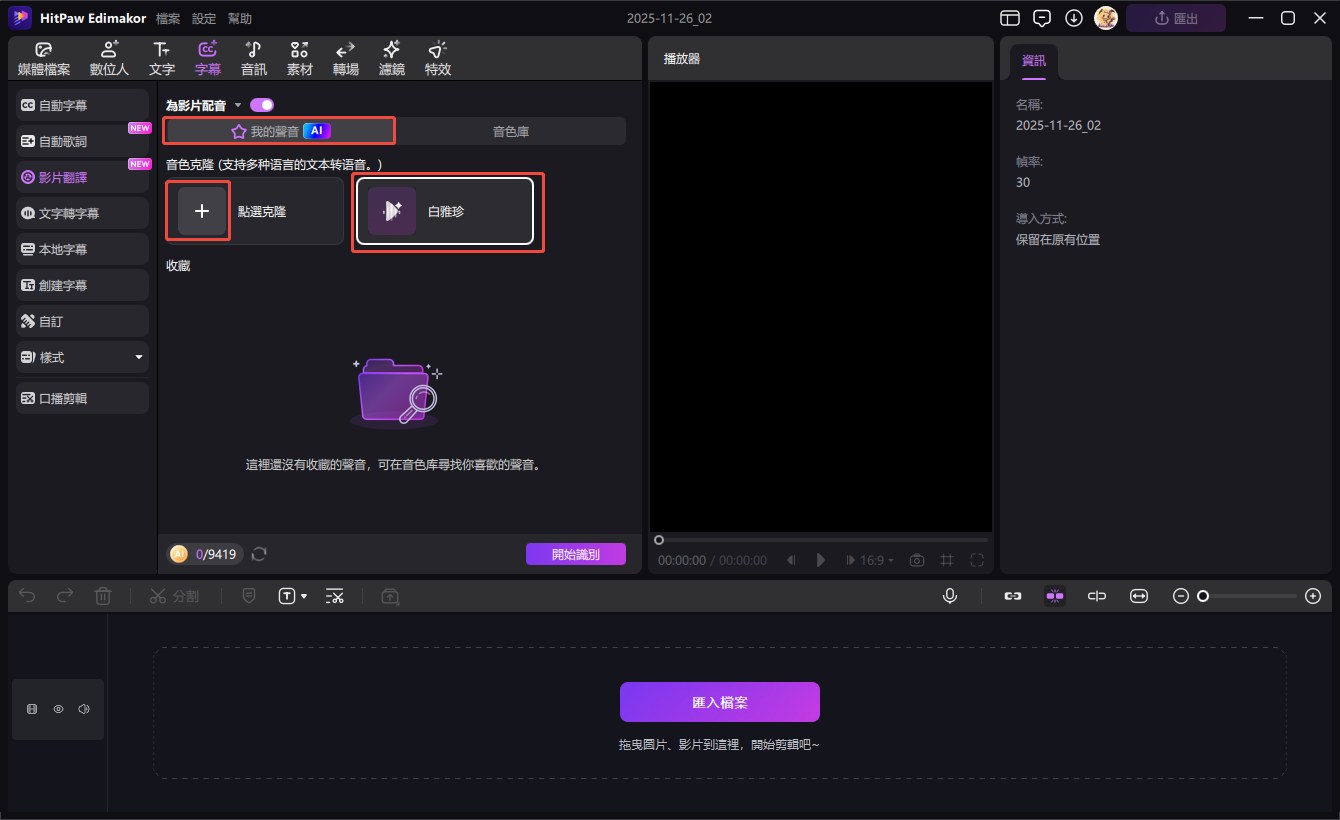Click the 開始識別 button

click(575, 554)
